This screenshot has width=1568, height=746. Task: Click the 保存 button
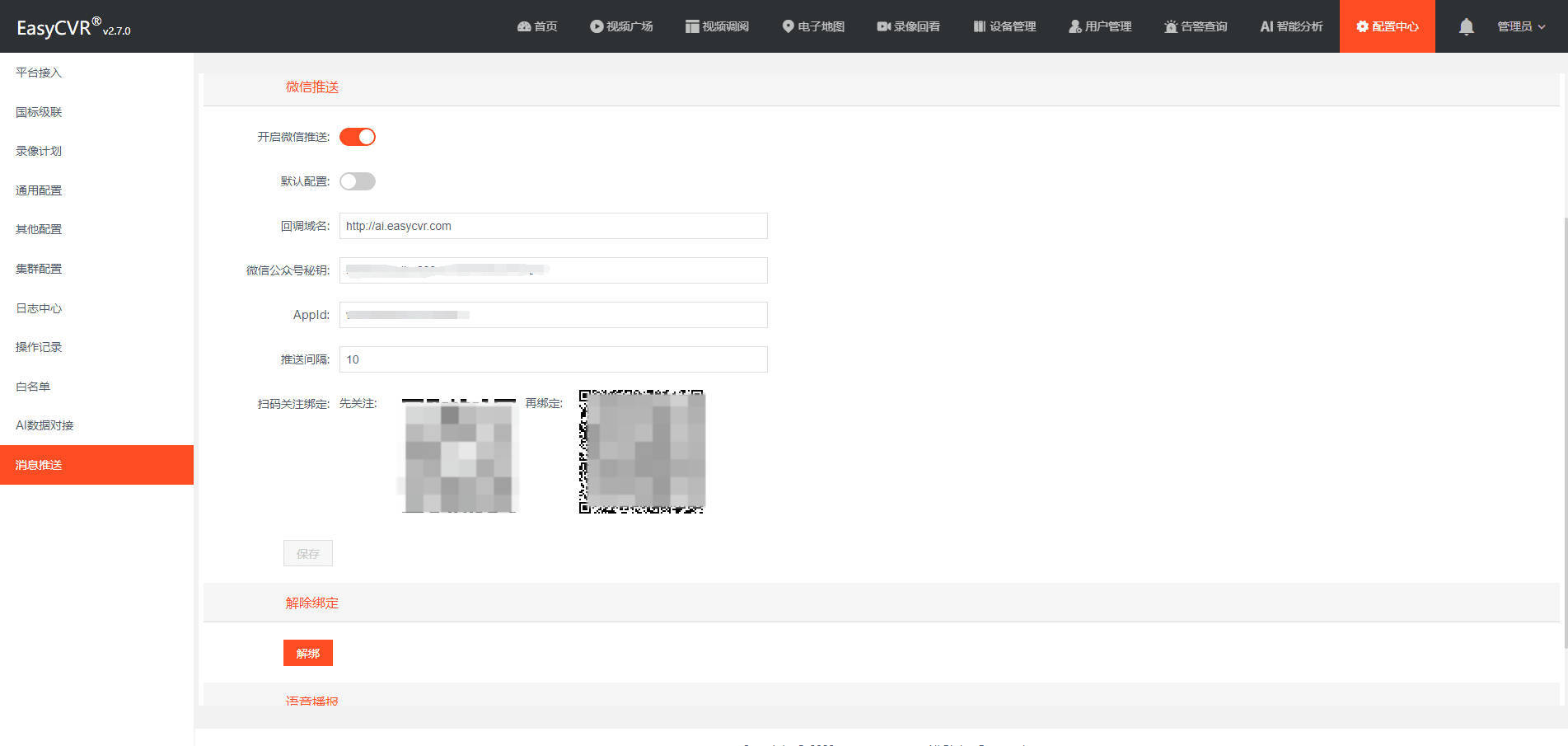click(x=308, y=553)
